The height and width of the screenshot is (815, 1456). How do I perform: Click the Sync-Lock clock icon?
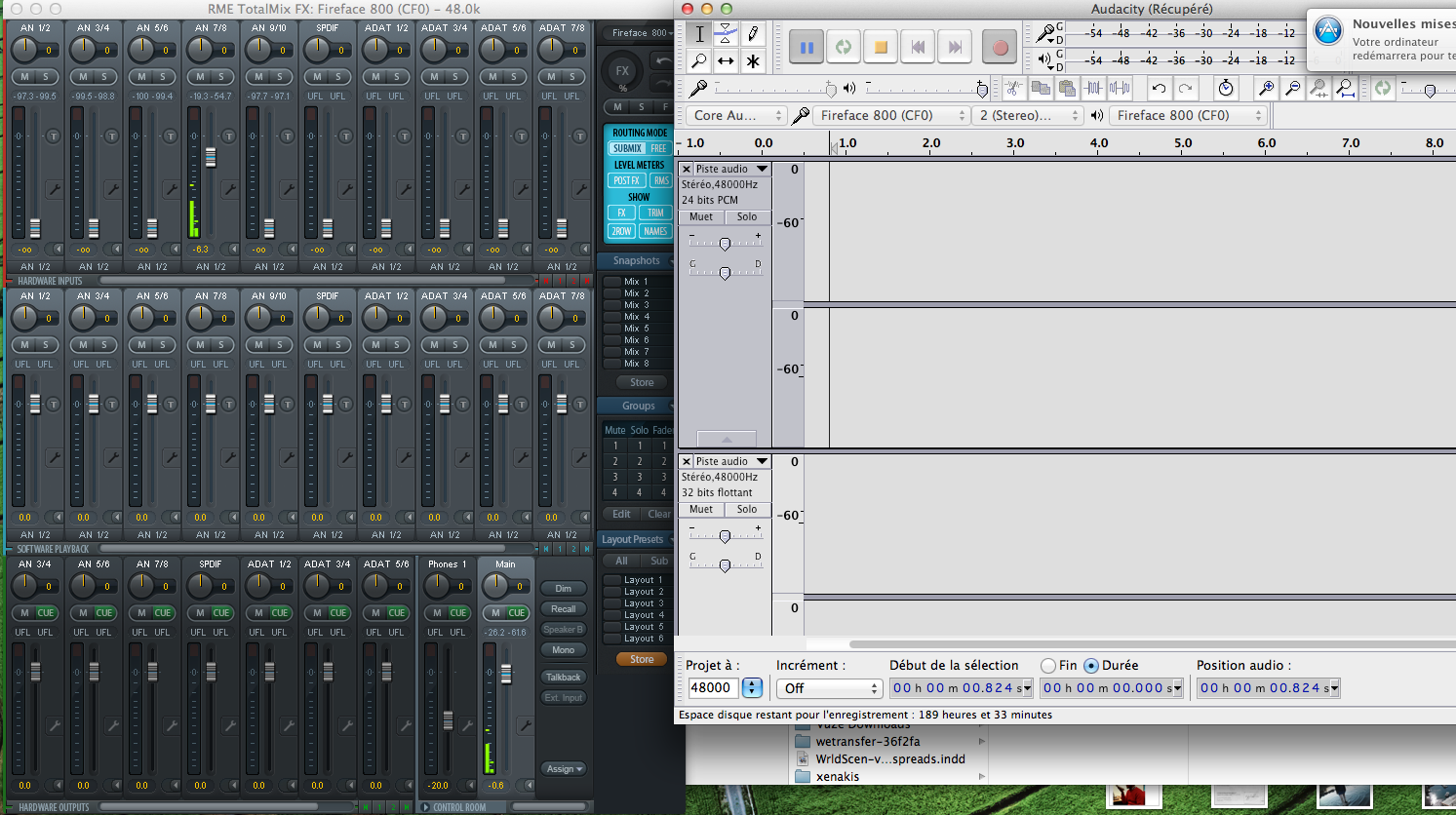[1226, 89]
